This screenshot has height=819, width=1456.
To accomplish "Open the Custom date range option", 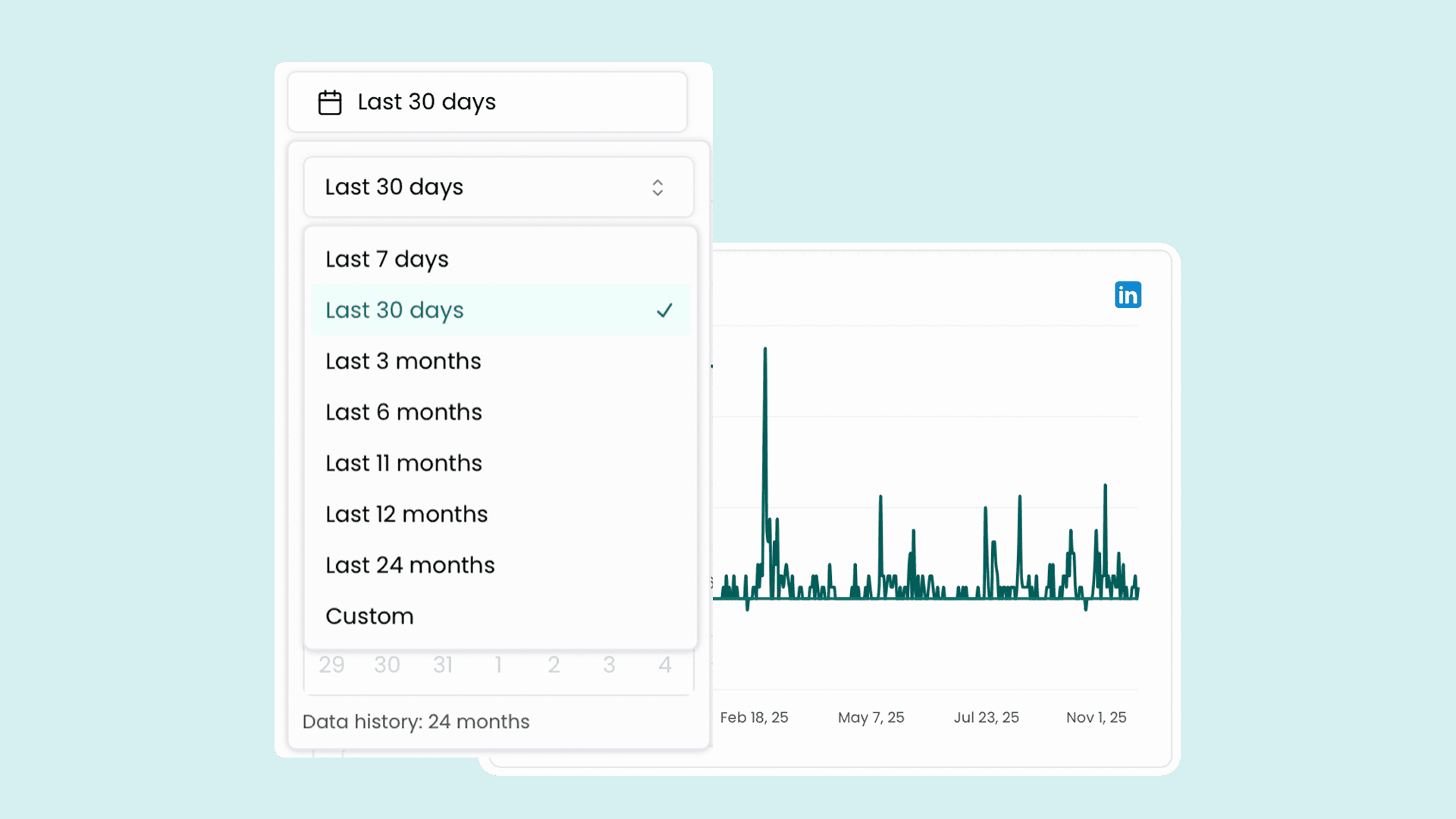I will (369, 616).
